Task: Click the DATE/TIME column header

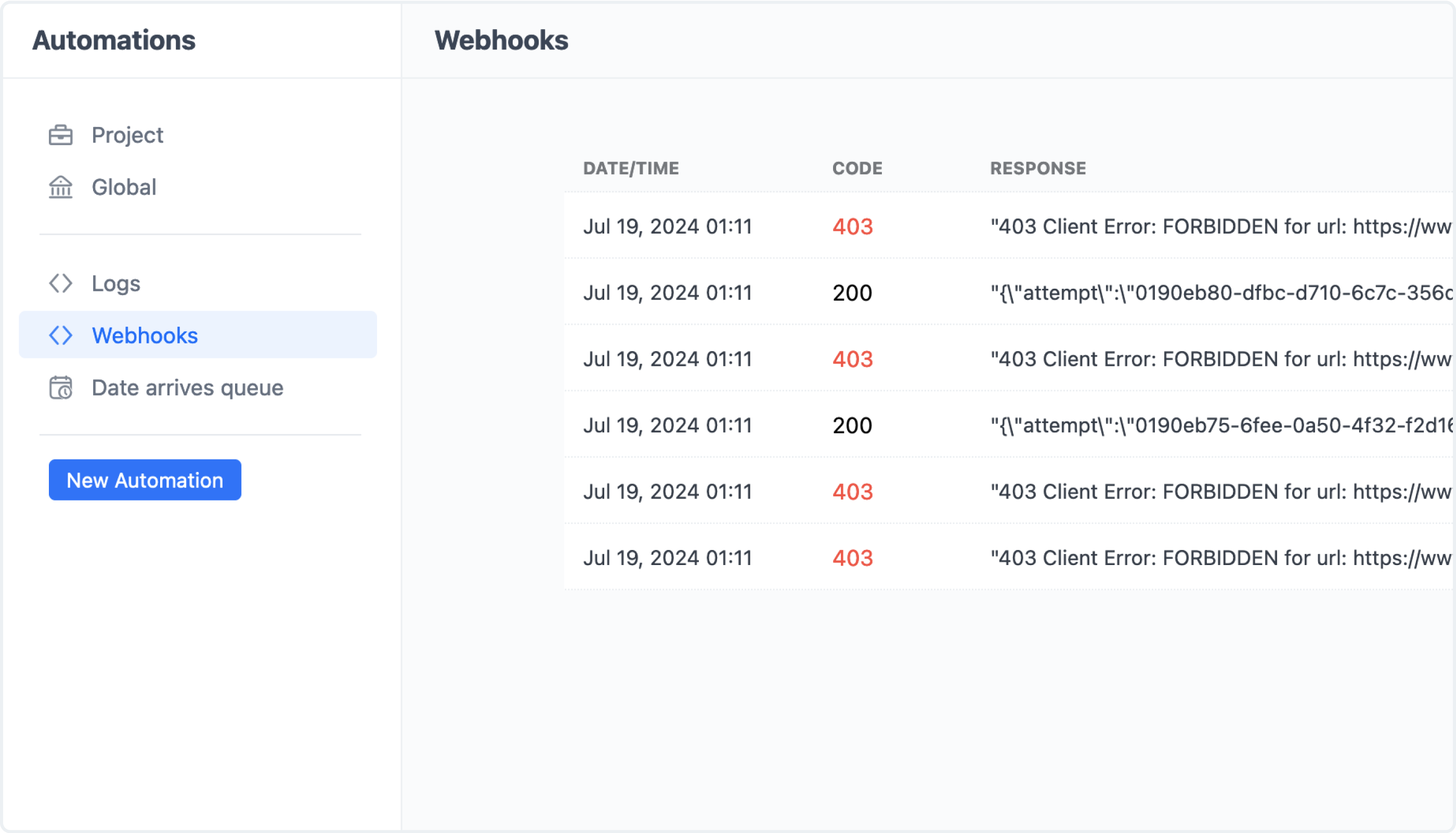Action: (631, 168)
